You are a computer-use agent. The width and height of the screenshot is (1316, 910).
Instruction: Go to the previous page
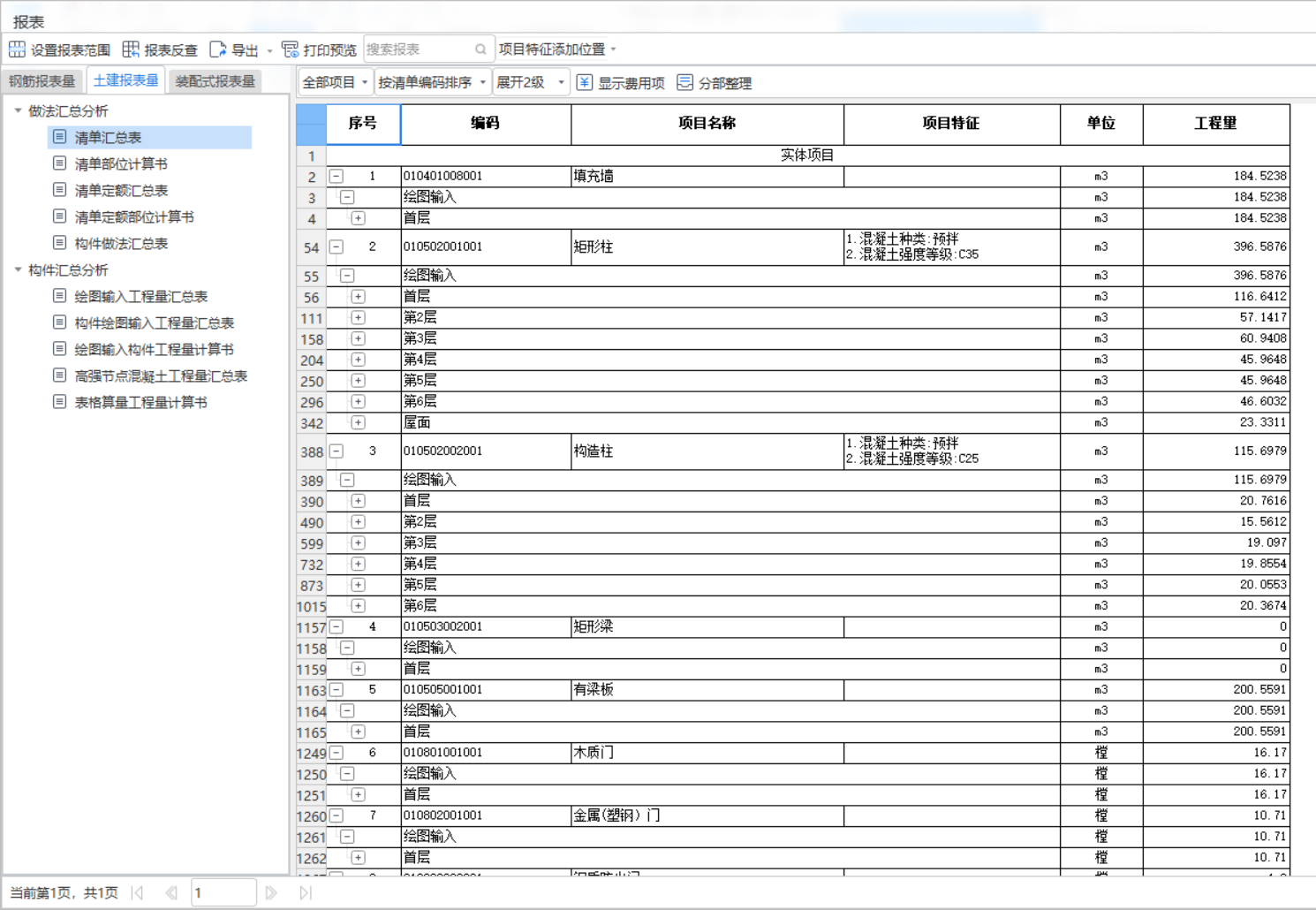point(171,892)
